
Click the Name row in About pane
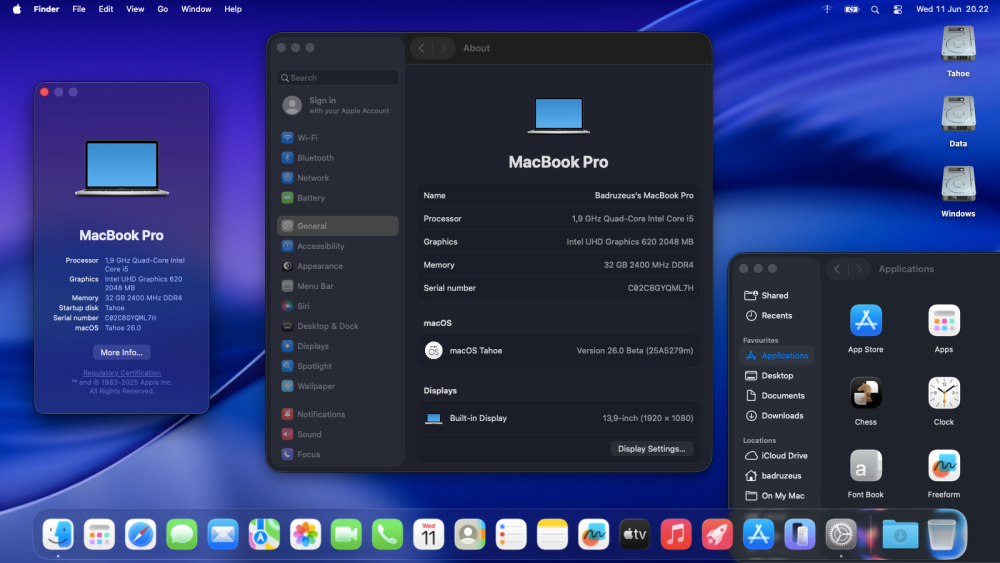click(x=558, y=196)
